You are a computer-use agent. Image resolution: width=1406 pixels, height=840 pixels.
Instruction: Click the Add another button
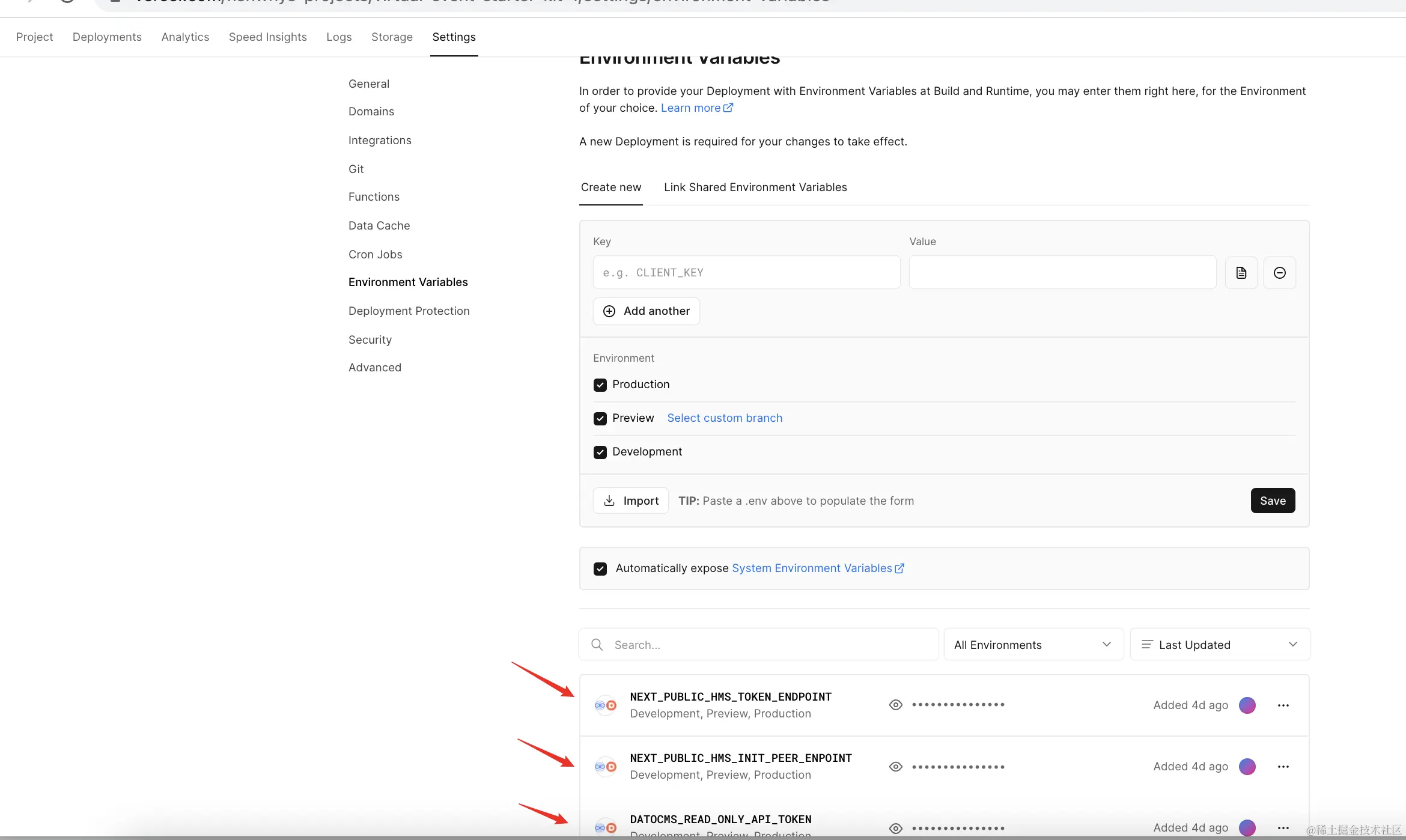(646, 311)
